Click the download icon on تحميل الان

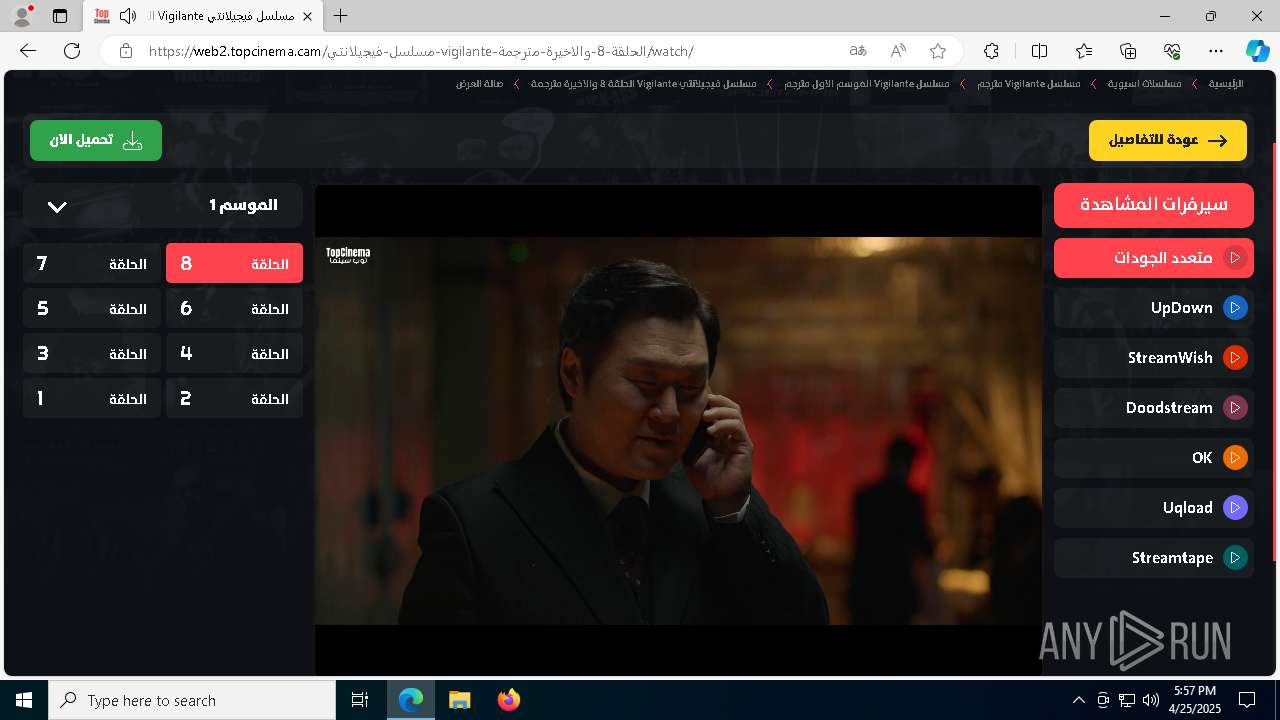[x=132, y=141]
